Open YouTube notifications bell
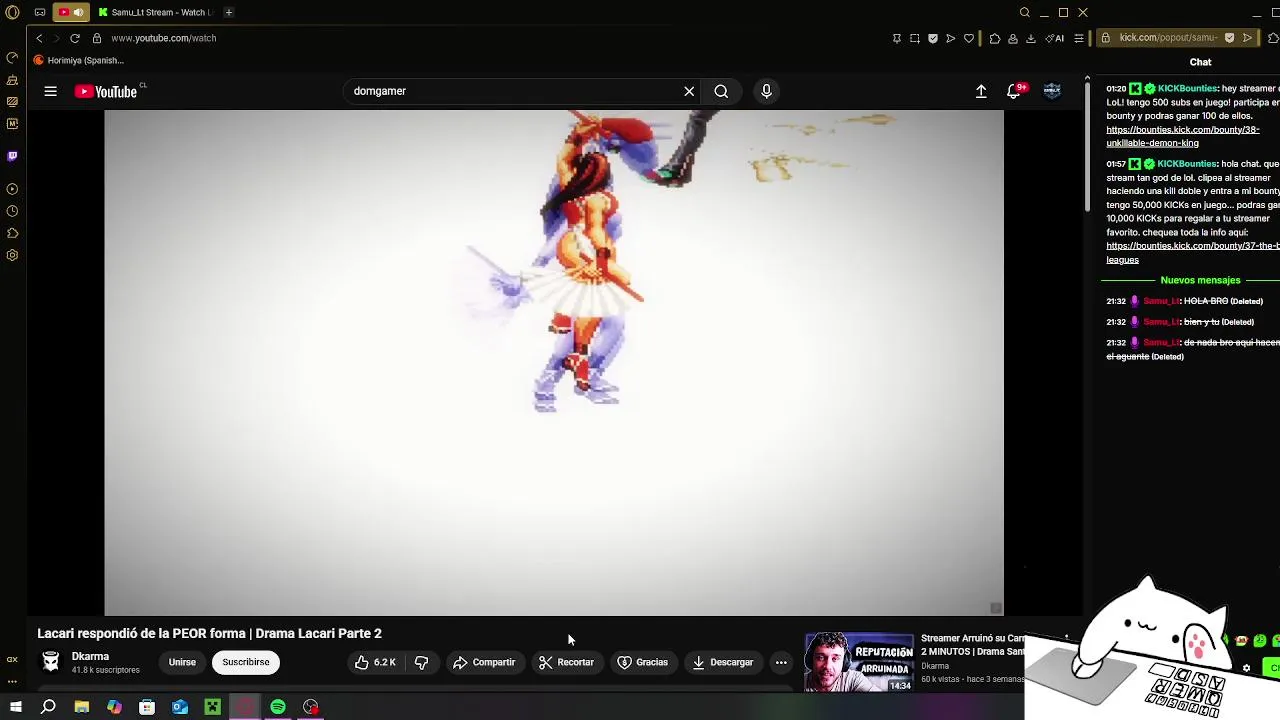The image size is (1280, 720). 1014,91
